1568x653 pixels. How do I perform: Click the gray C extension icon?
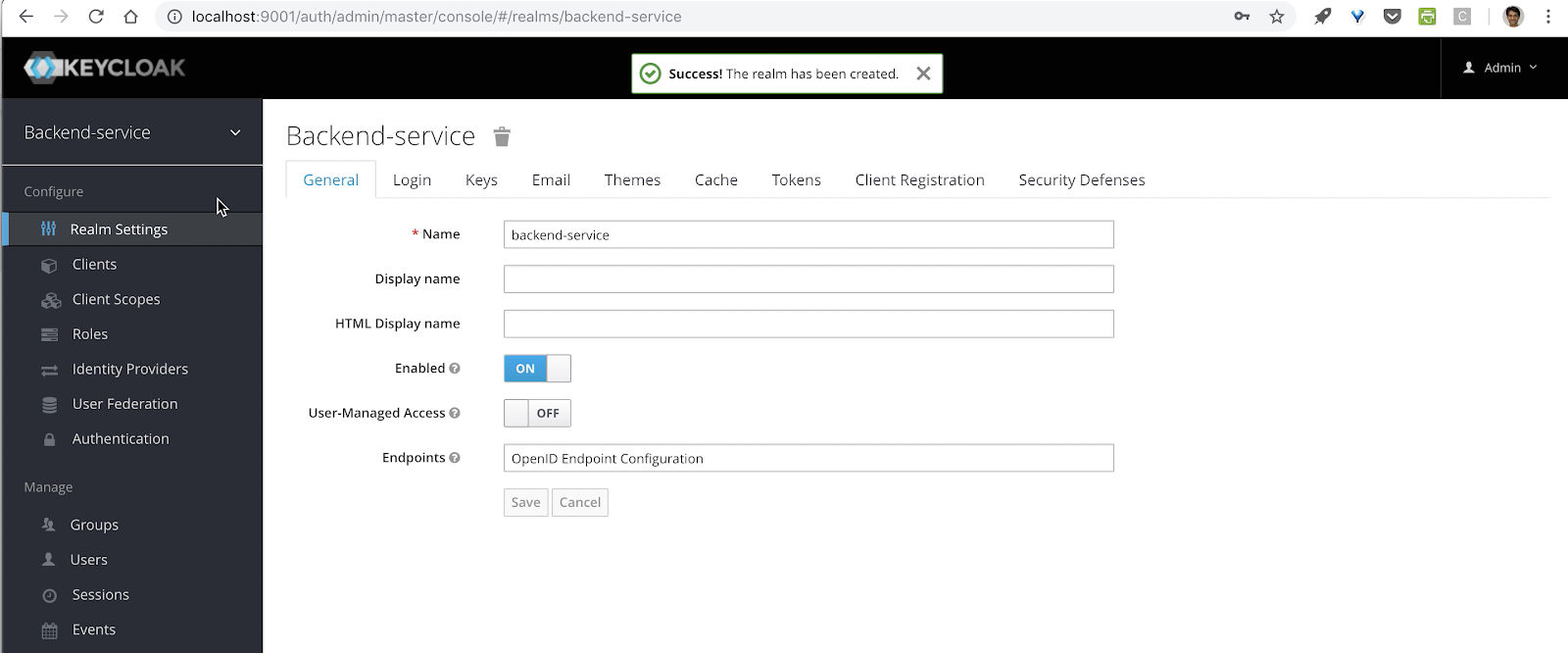coord(1462,17)
